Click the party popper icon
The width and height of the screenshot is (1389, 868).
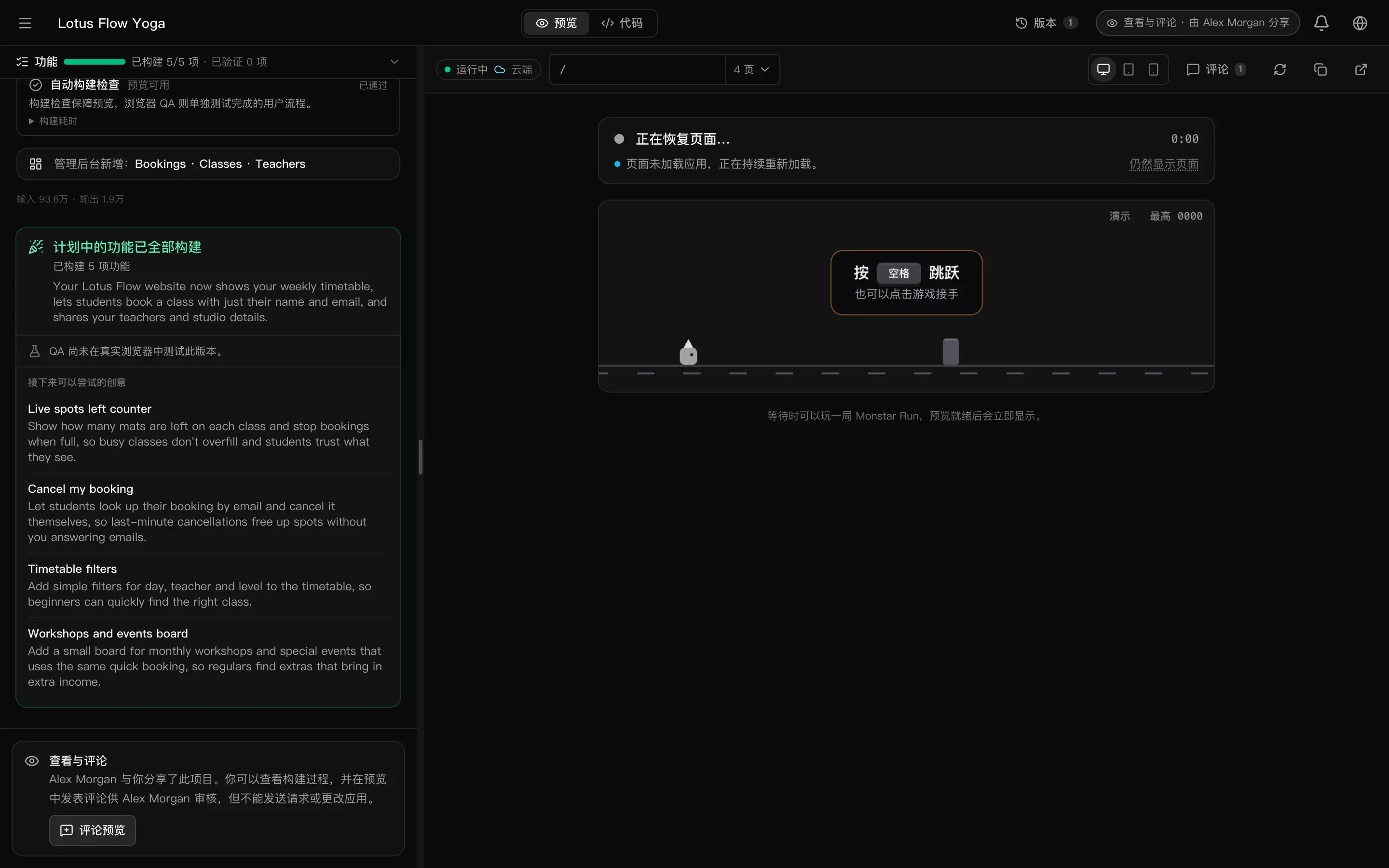(36, 247)
